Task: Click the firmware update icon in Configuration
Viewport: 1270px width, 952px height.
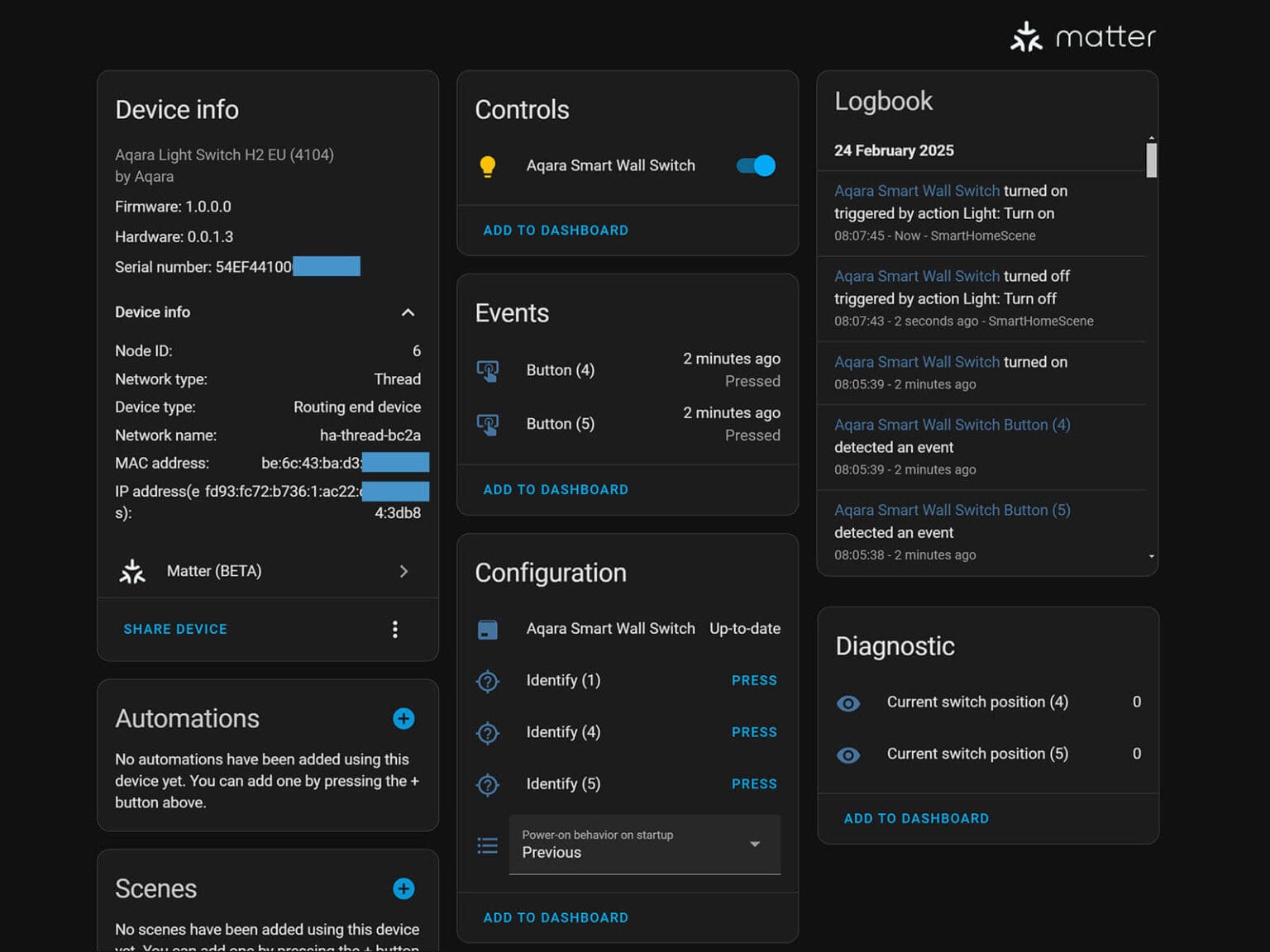Action: [x=488, y=630]
